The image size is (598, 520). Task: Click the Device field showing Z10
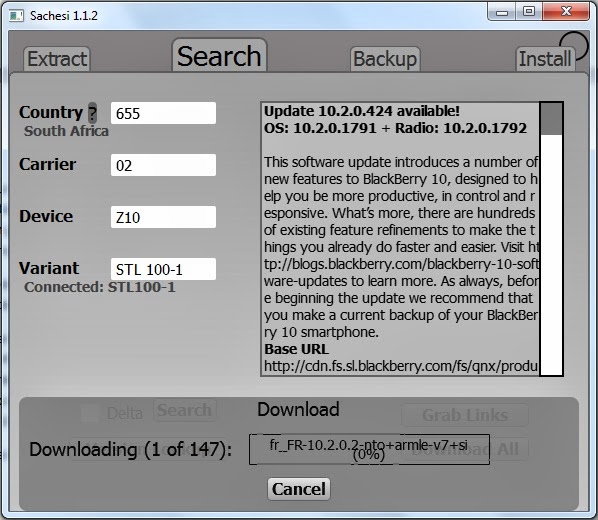tap(163, 217)
